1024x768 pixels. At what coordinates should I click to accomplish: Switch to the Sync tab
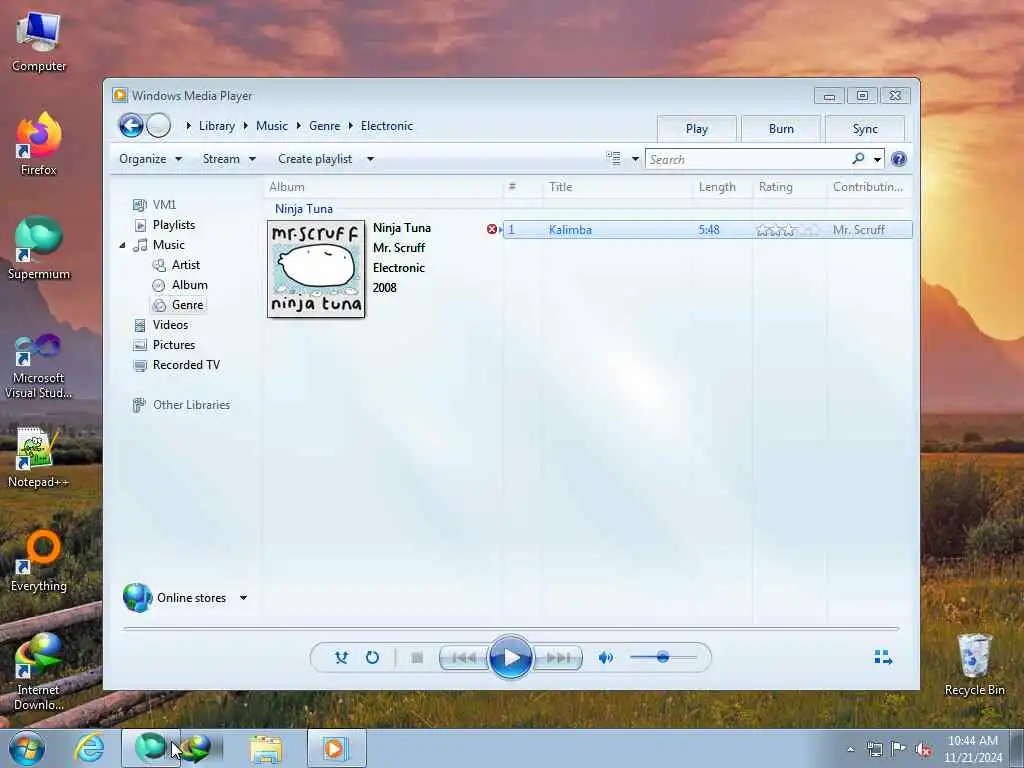865,129
